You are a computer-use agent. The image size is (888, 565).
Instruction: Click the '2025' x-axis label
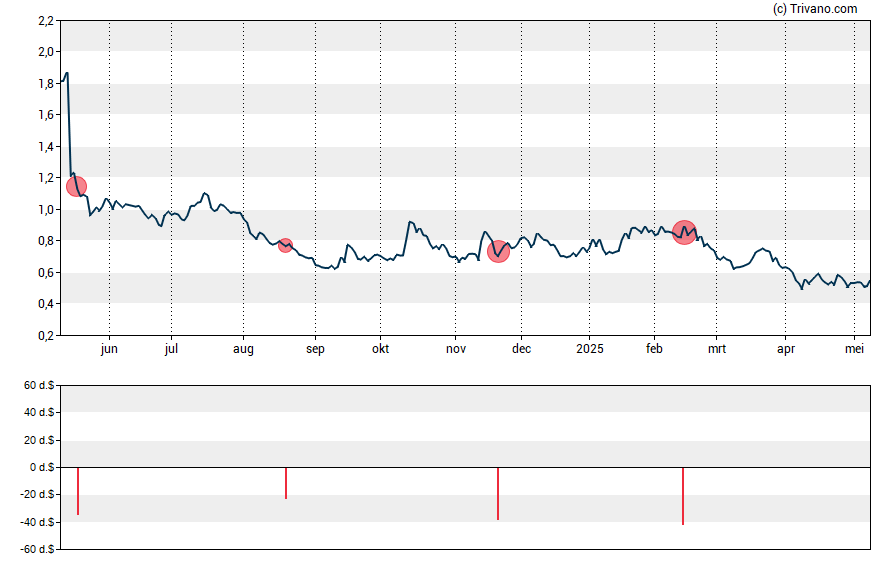coord(590,349)
